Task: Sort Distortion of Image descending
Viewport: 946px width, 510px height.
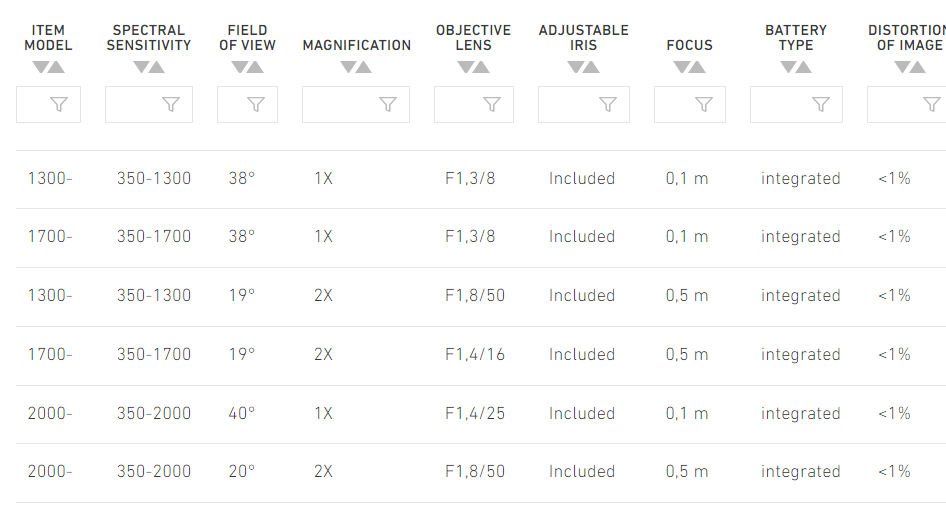Action: click(902, 67)
